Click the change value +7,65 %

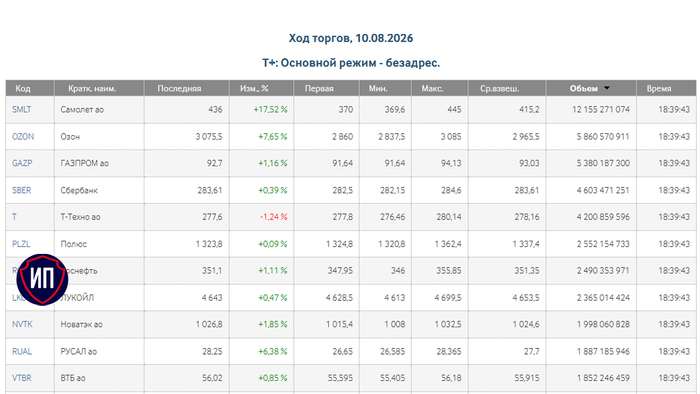pos(273,137)
